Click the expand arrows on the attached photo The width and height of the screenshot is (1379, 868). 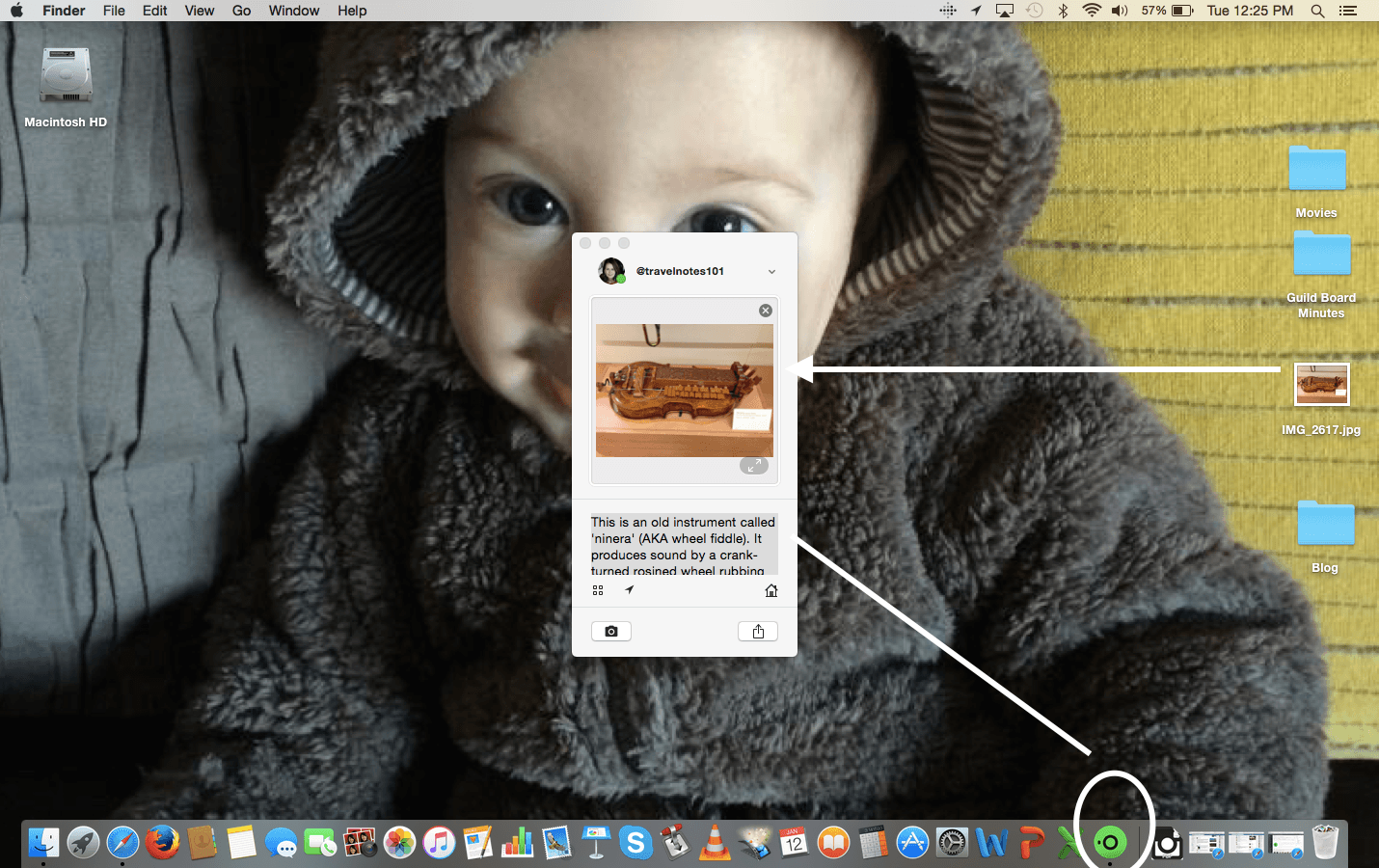(754, 465)
